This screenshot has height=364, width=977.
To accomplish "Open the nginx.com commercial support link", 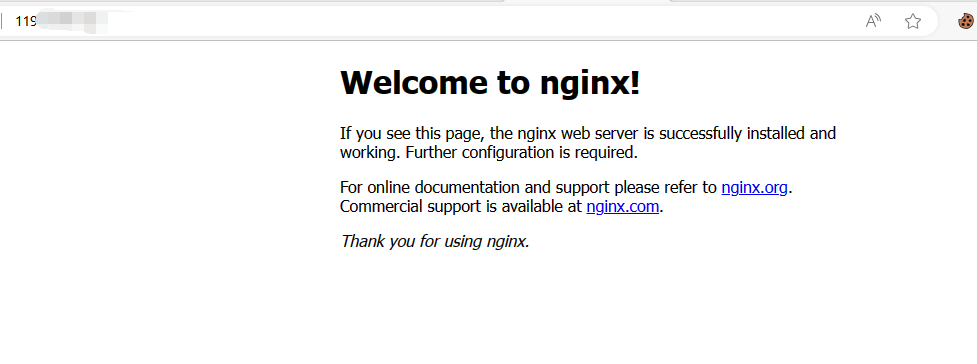I will [x=622, y=206].
